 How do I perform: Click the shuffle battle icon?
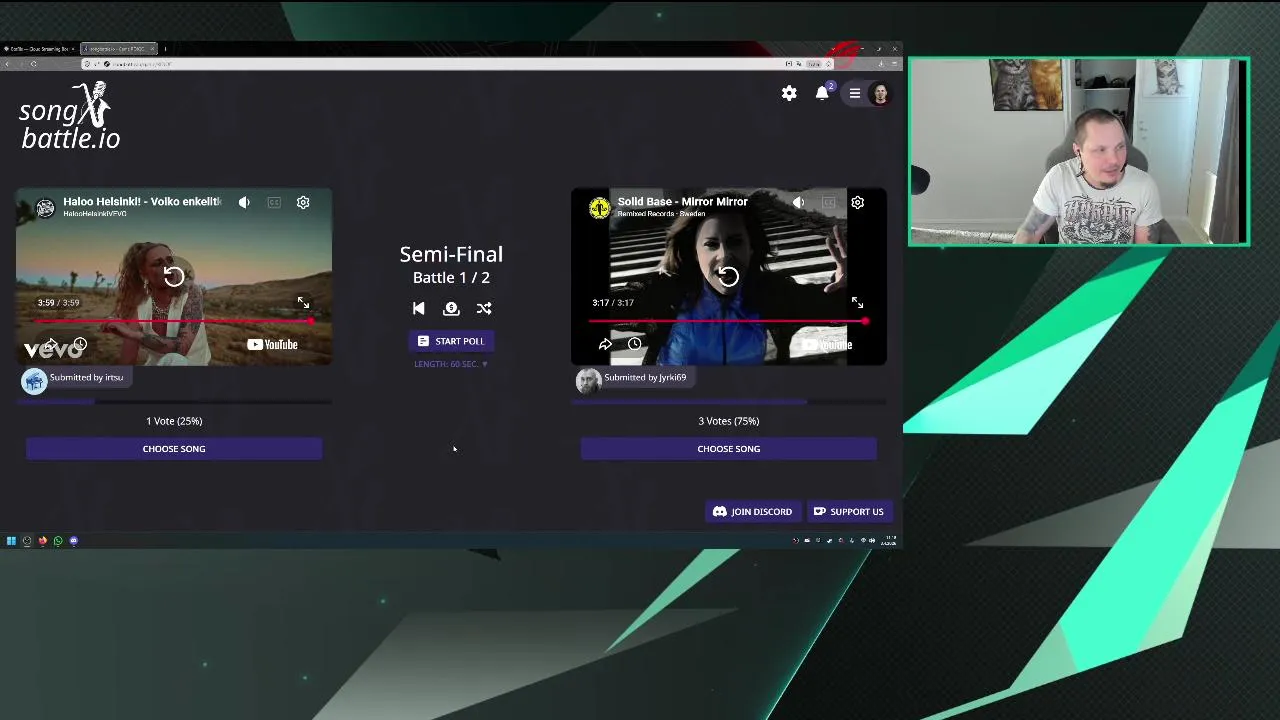(x=484, y=309)
